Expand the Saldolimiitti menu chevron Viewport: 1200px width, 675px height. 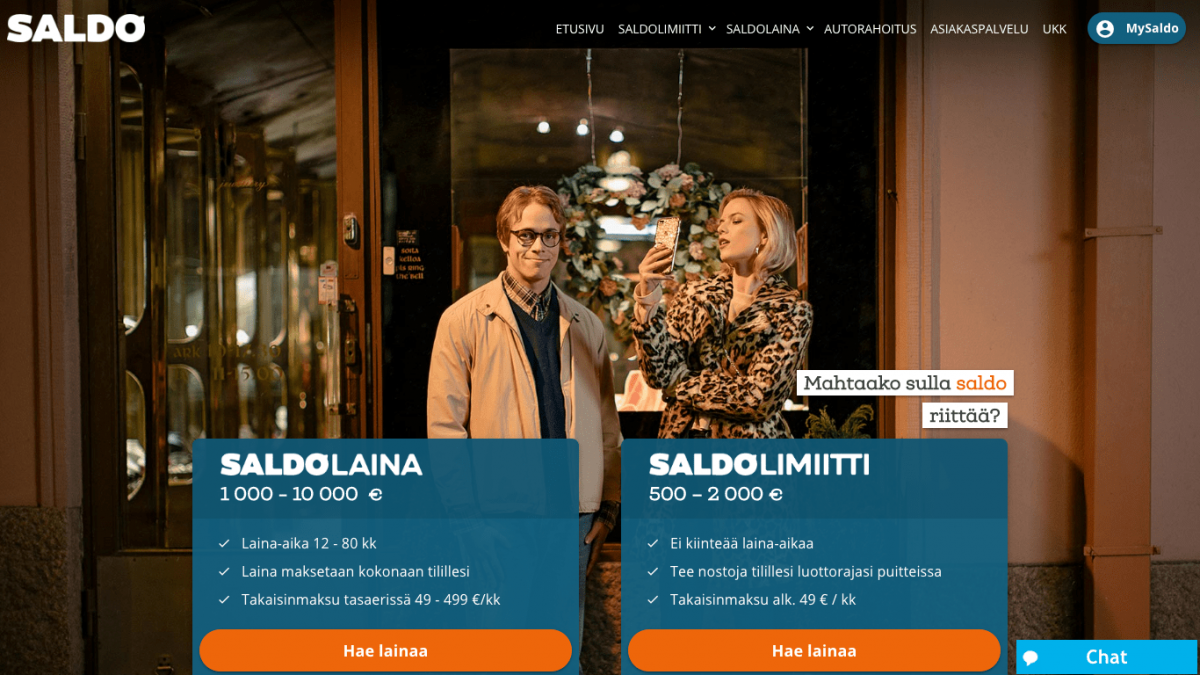coord(712,29)
